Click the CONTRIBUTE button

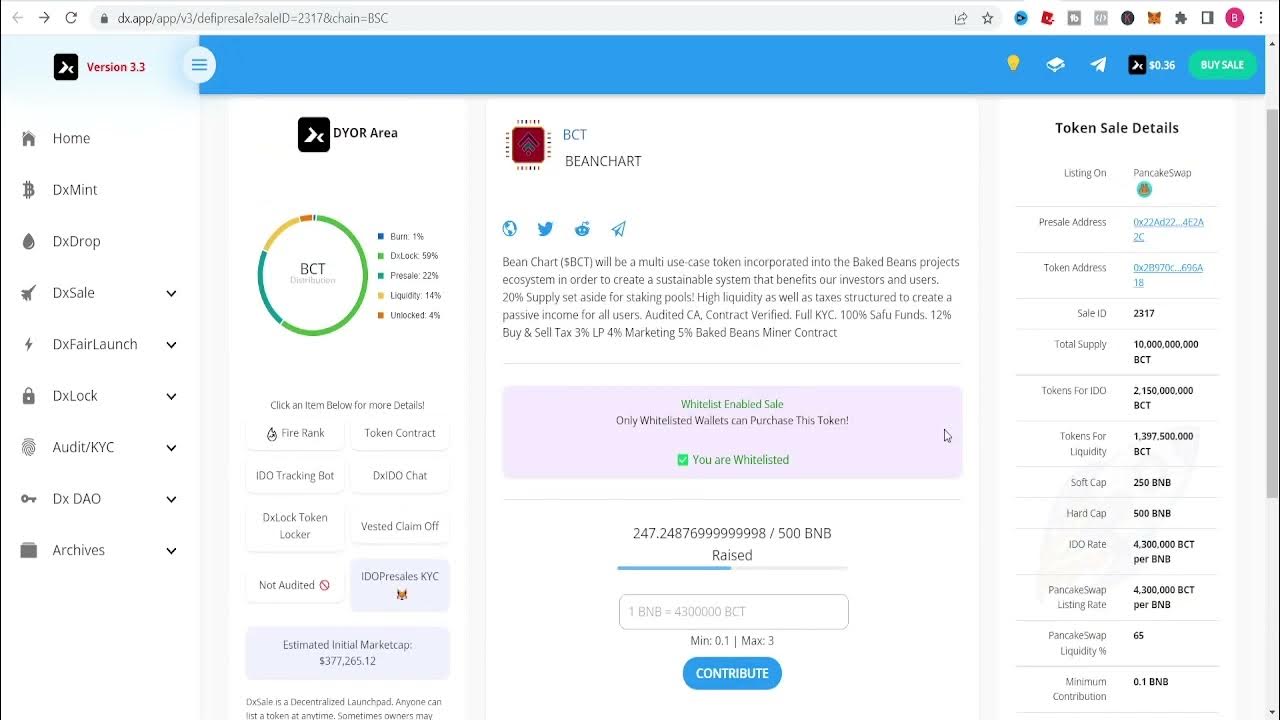732,673
